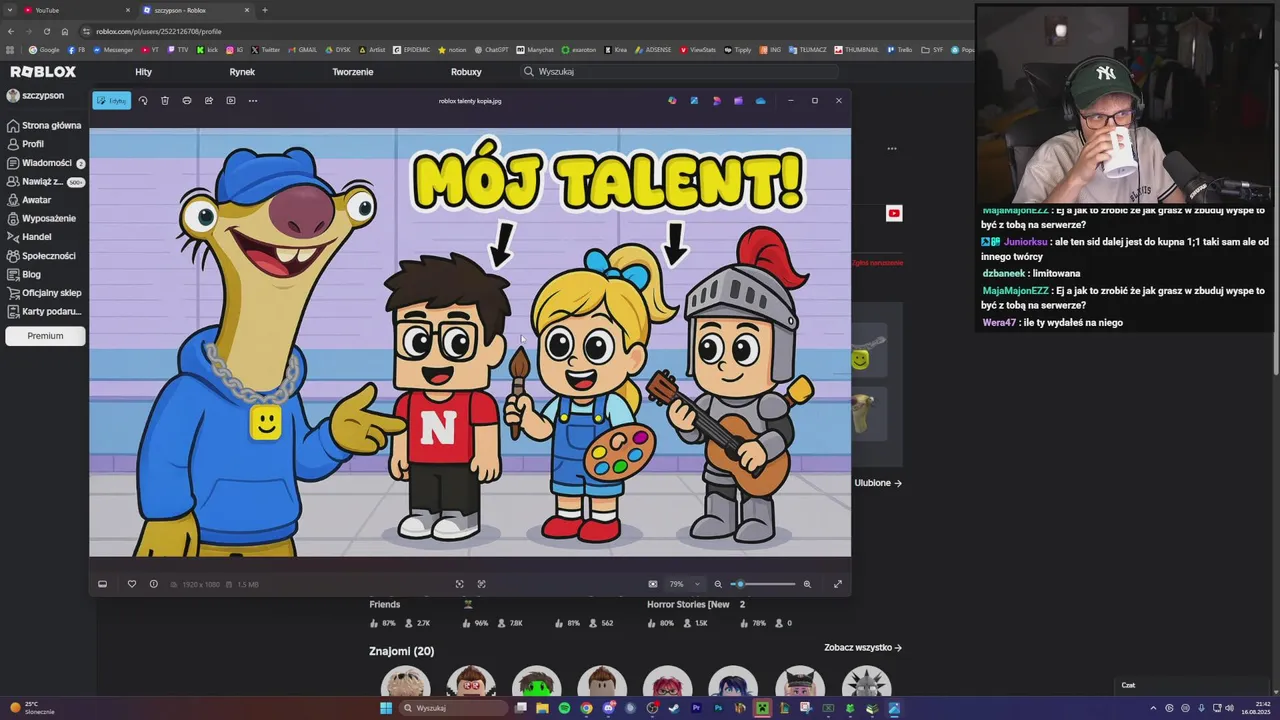The image size is (1280, 720).
Task: Open the Clipchamp icon in Photos title bar
Action: pos(738,100)
